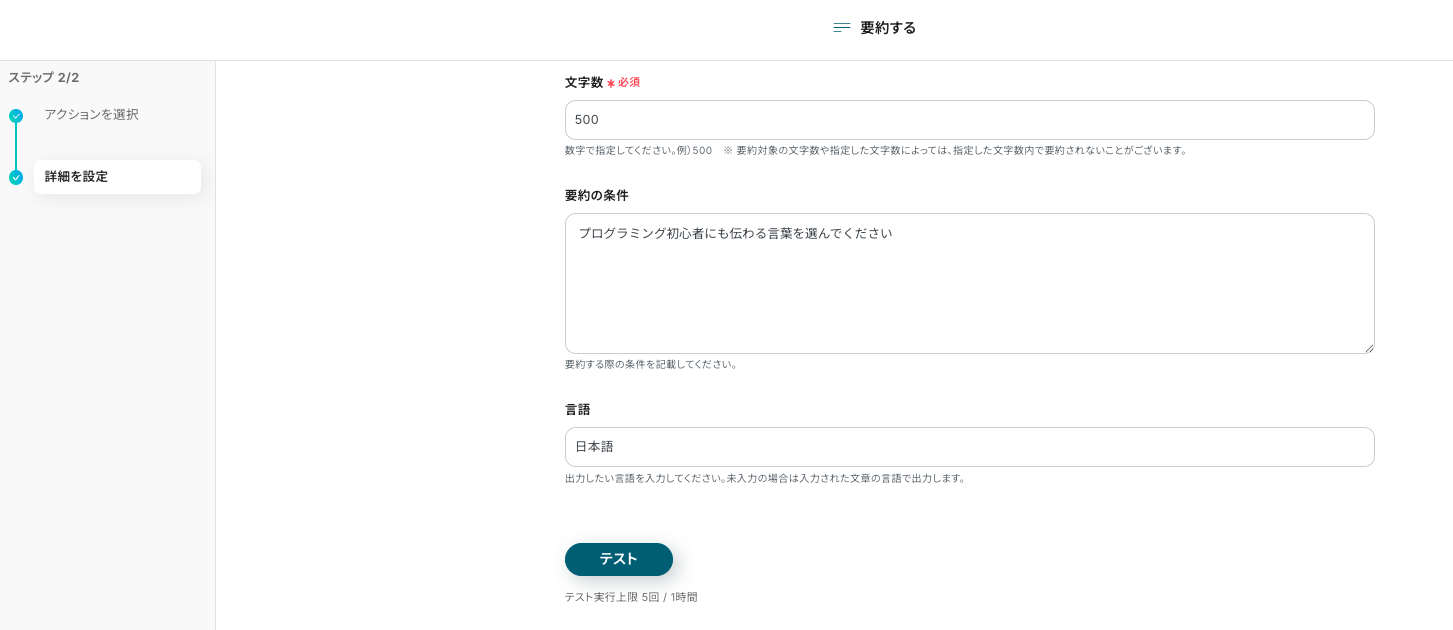1453x630 pixels.
Task: Focus the 言語 input containing 日本語
Action: pyautogui.click(x=969, y=447)
